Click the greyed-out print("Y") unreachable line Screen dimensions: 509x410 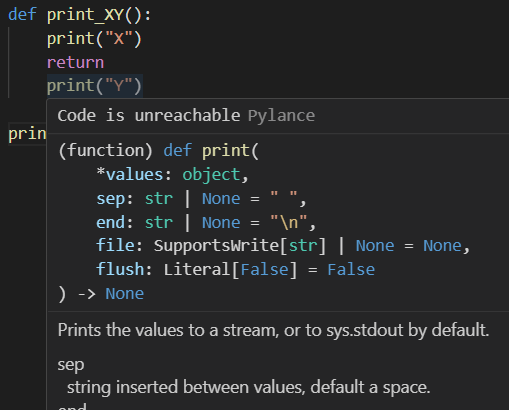point(95,86)
